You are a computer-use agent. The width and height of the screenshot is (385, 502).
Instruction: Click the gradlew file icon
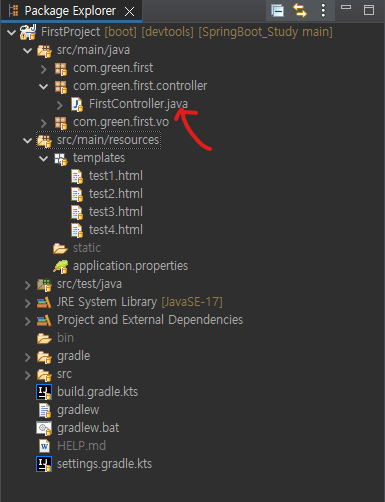44,410
